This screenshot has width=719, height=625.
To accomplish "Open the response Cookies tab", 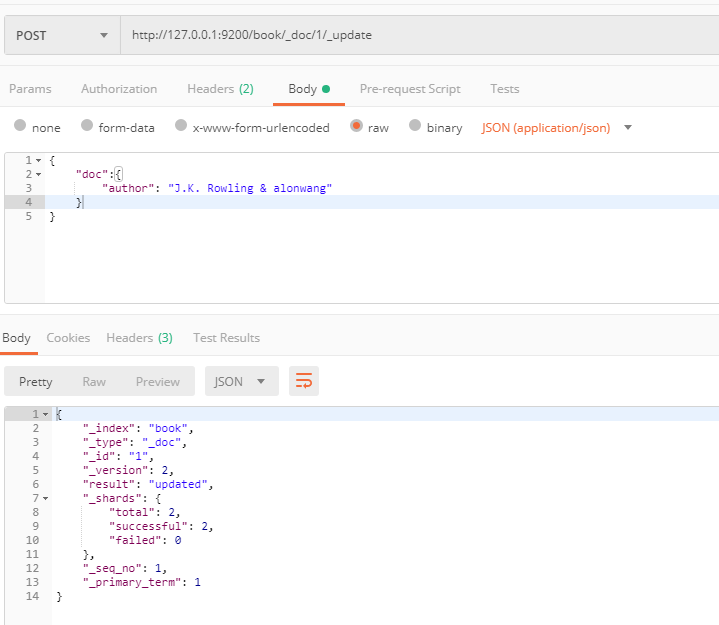I will point(68,338).
